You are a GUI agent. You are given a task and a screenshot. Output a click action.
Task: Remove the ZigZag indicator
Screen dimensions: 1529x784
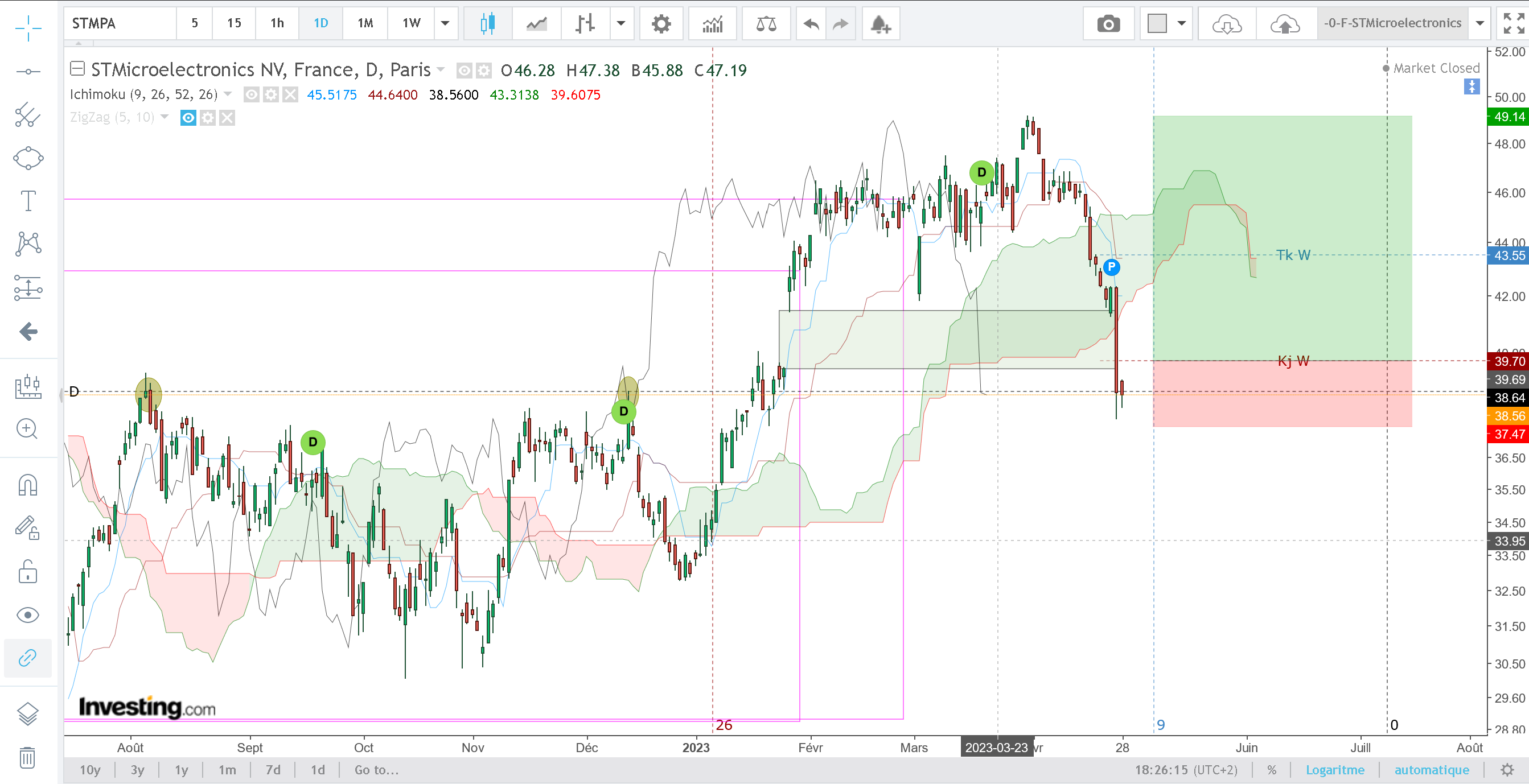[227, 117]
